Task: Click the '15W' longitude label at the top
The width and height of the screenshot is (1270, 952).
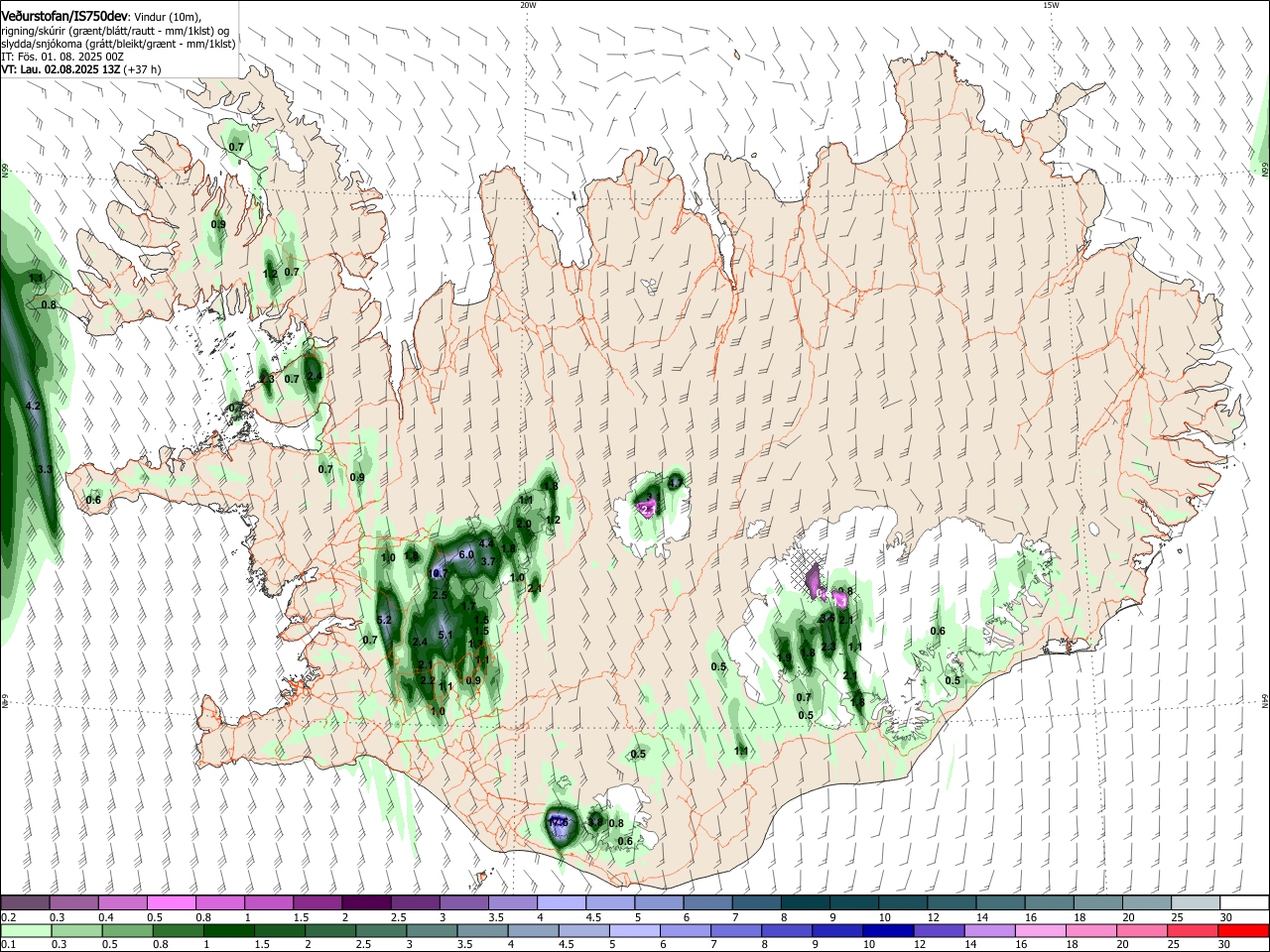Action: click(x=1051, y=5)
